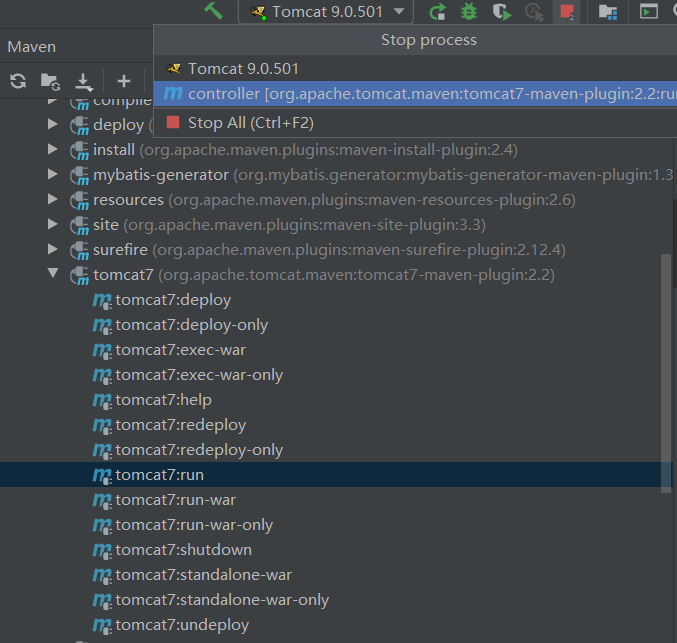
Task: Run with coverage shield icon
Action: 502,12
